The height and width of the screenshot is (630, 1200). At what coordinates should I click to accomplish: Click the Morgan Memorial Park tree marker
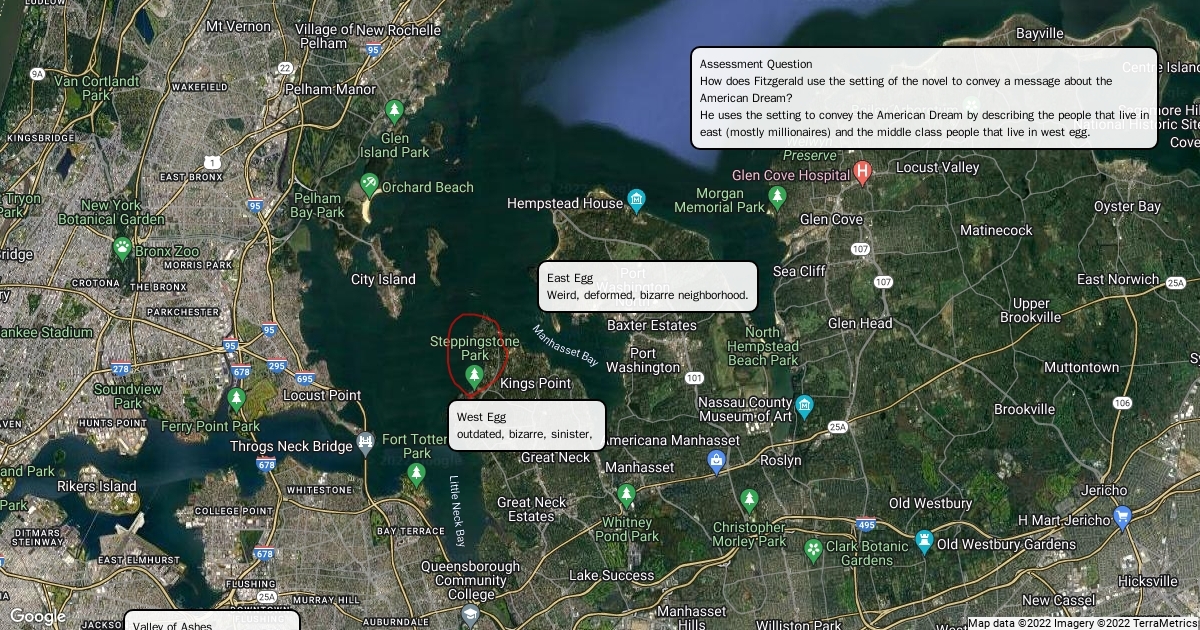pyautogui.click(x=778, y=197)
